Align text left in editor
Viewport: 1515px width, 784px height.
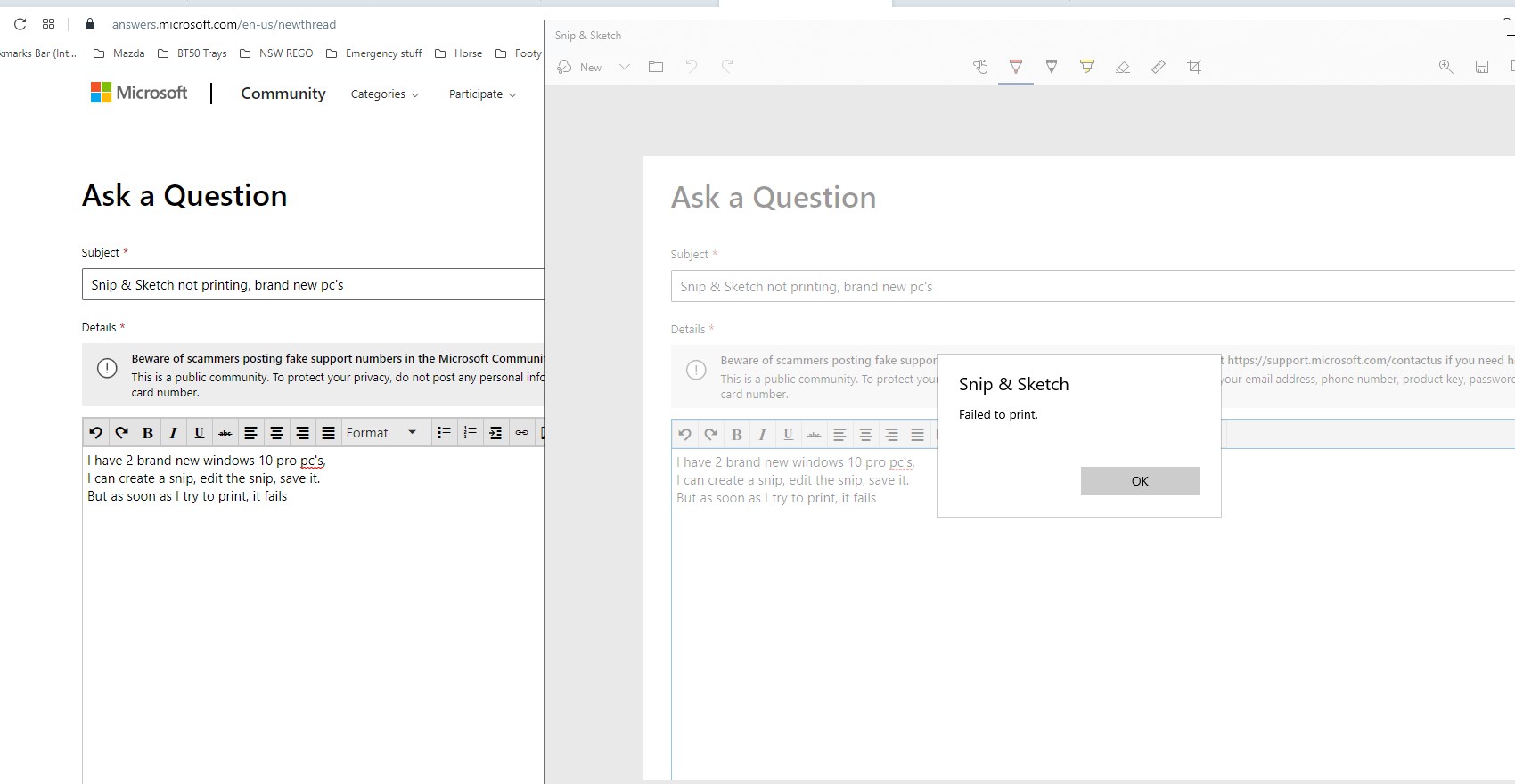point(251,433)
